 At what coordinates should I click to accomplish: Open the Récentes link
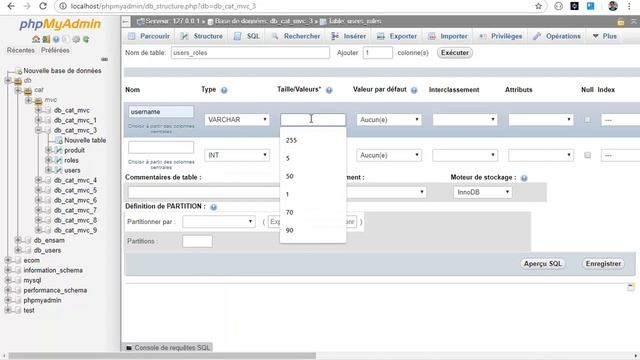(x=21, y=50)
